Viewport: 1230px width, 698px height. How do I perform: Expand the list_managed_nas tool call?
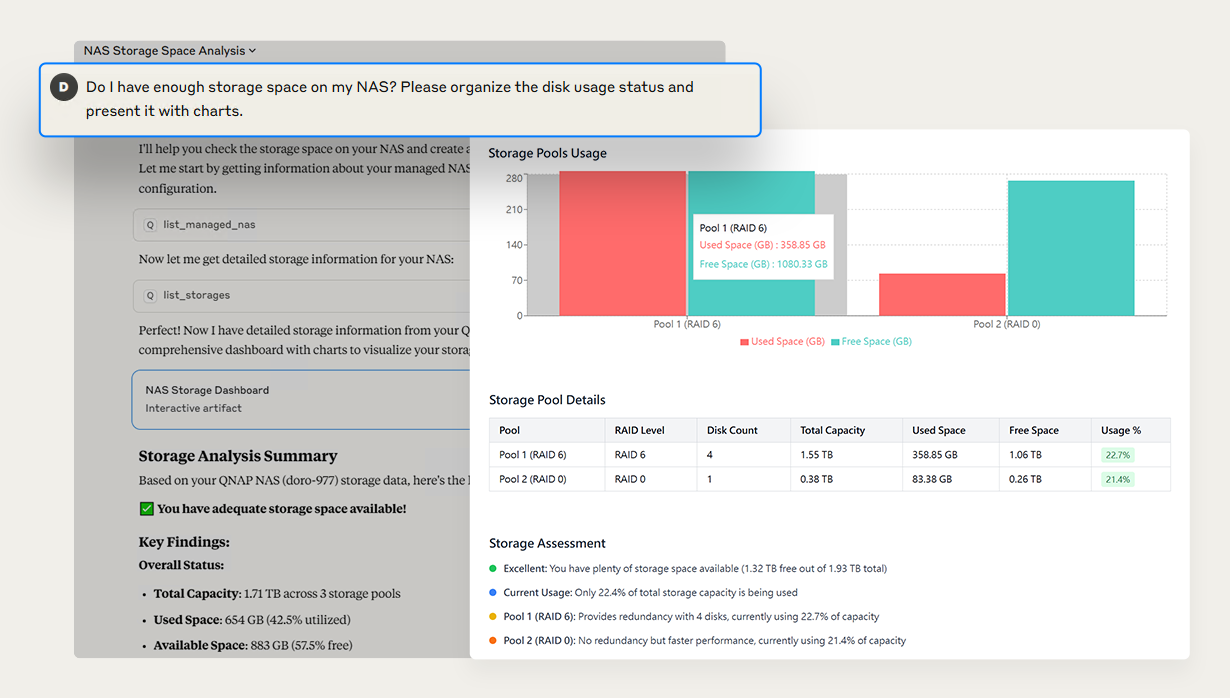209,225
